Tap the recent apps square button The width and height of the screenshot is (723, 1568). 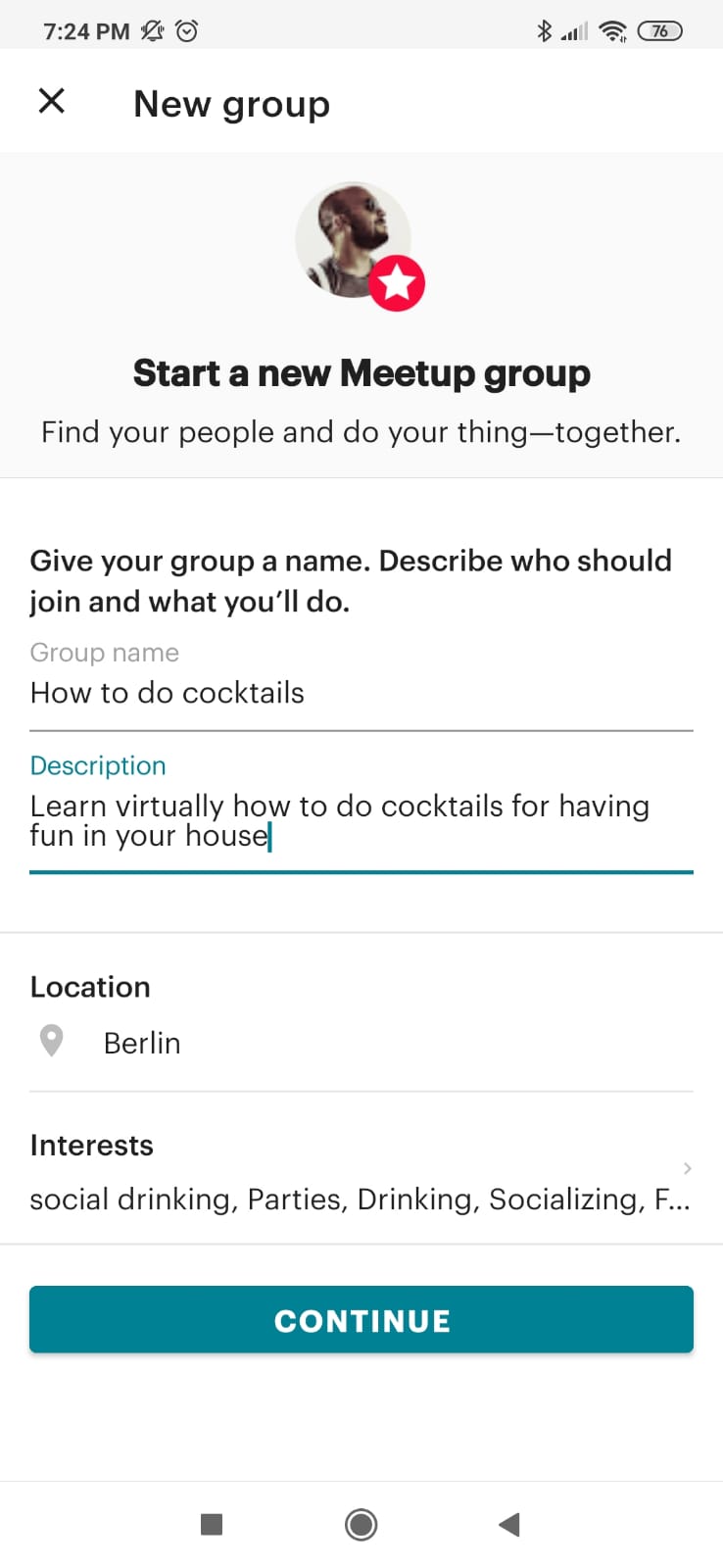pyautogui.click(x=212, y=1524)
